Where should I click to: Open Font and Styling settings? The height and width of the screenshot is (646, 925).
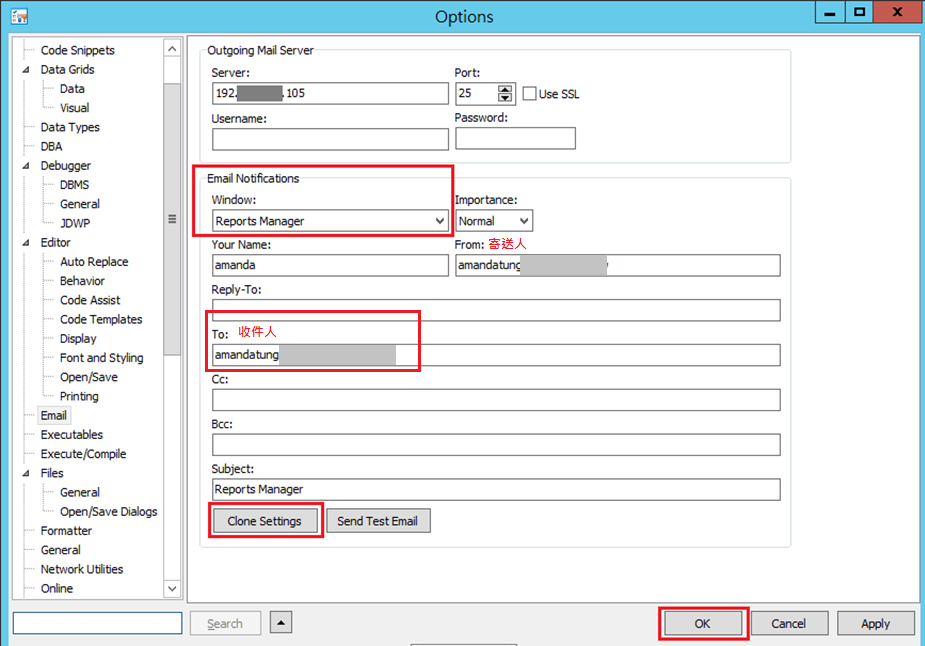[x=100, y=357]
